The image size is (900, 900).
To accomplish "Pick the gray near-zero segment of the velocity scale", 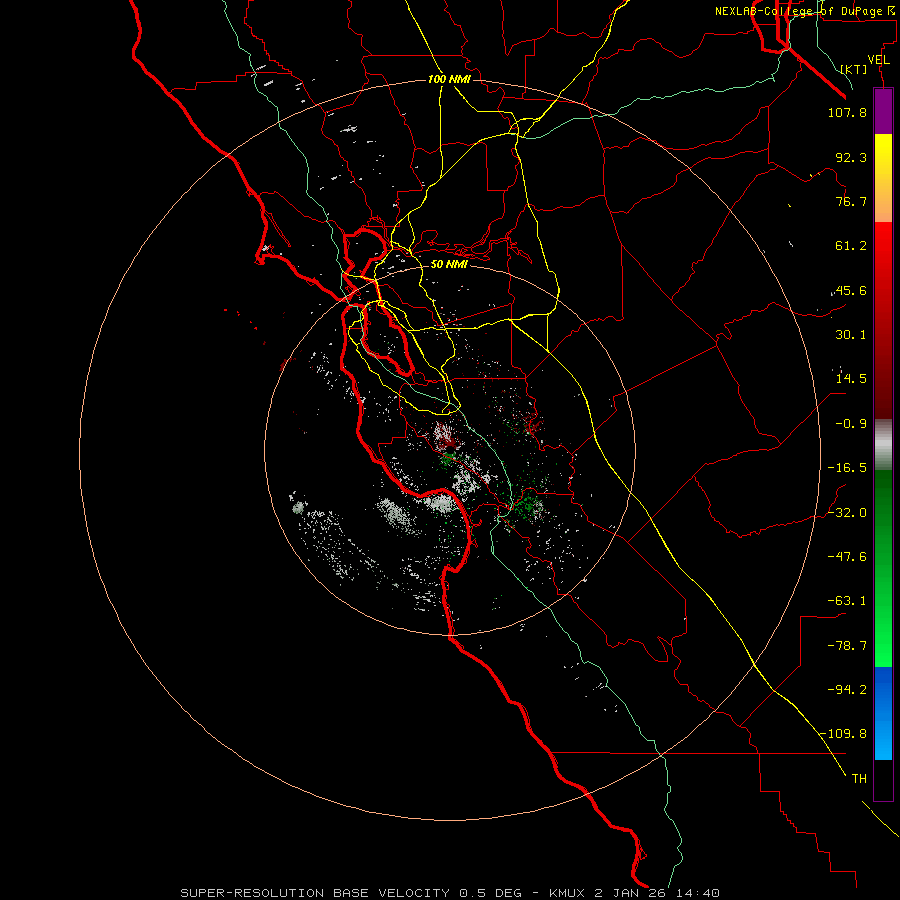I will pyautogui.click(x=883, y=444).
